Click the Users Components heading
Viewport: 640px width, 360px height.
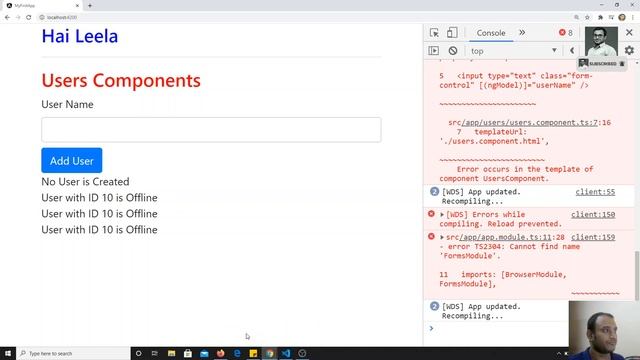click(x=121, y=80)
